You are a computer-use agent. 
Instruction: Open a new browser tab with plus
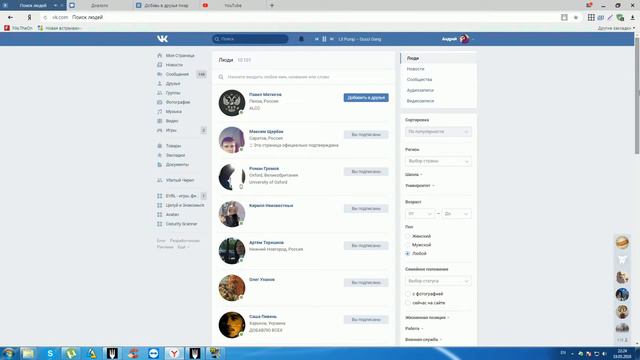point(272,5)
